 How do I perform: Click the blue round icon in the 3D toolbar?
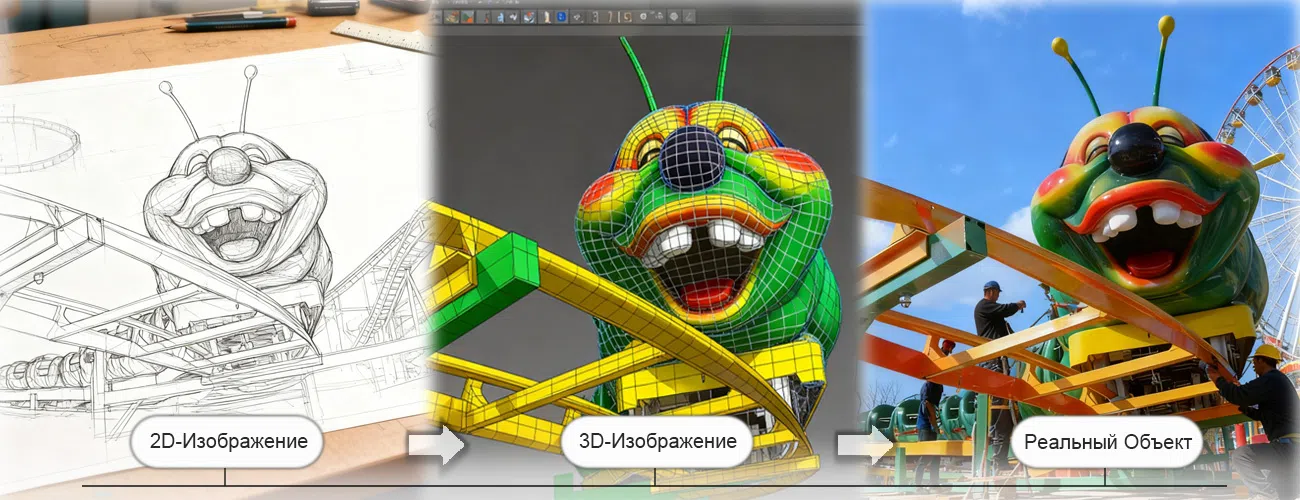point(562,17)
